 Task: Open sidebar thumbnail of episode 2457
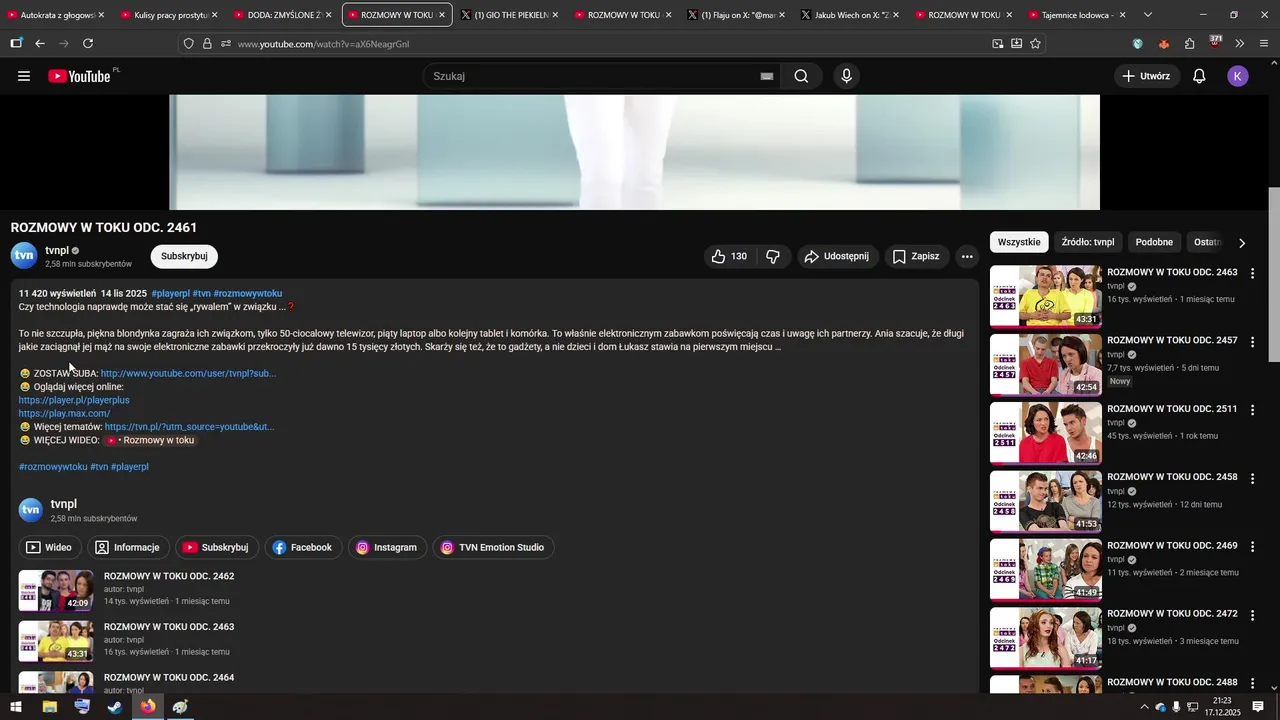[x=1045, y=364]
